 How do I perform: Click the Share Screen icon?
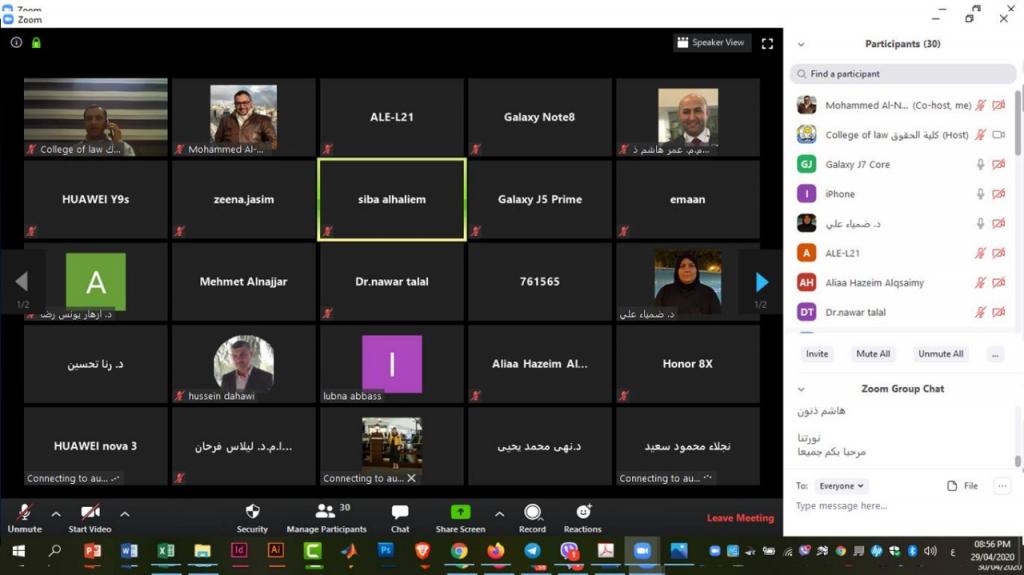coord(460,512)
